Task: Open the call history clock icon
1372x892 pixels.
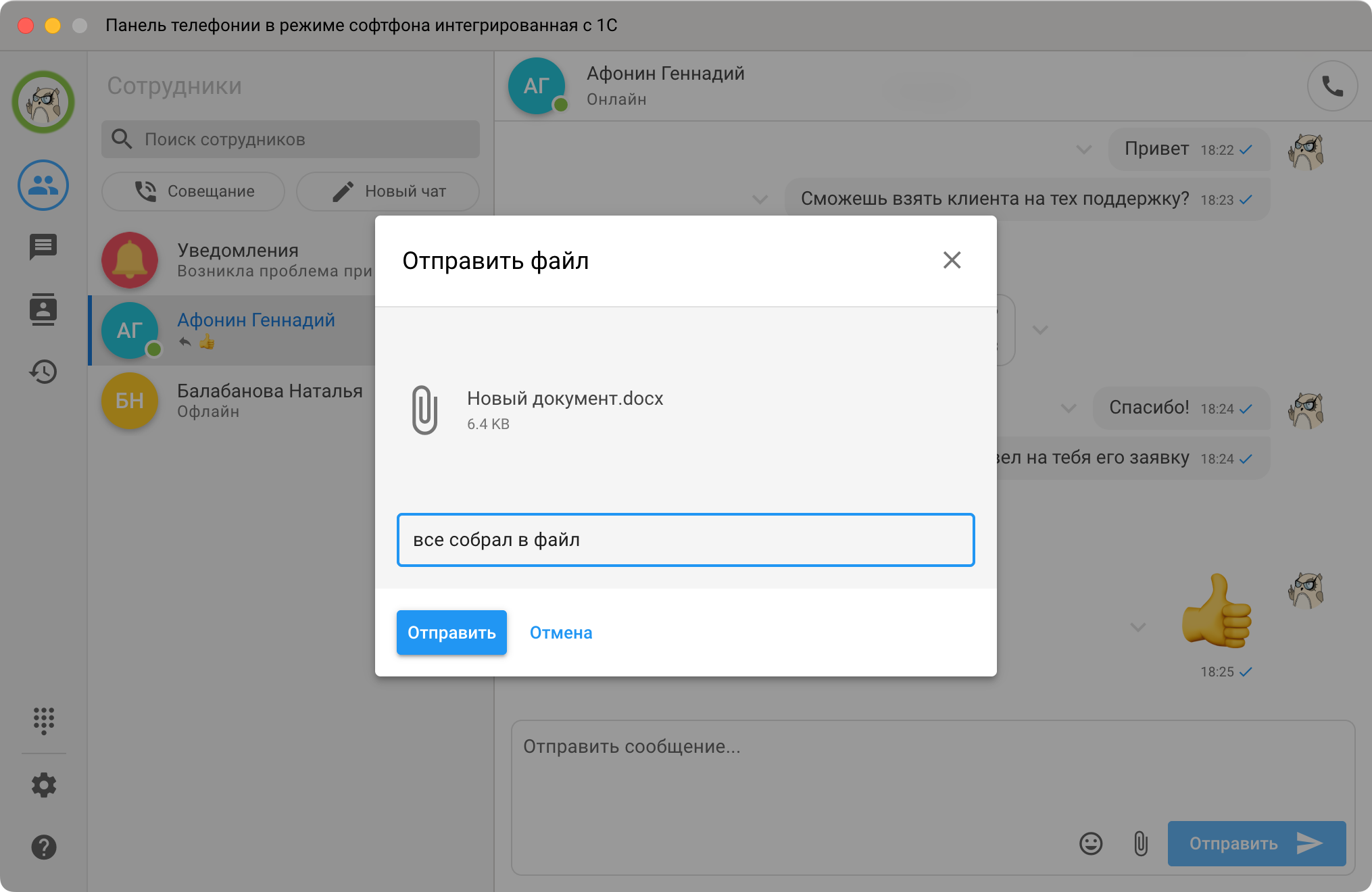Action: point(43,372)
